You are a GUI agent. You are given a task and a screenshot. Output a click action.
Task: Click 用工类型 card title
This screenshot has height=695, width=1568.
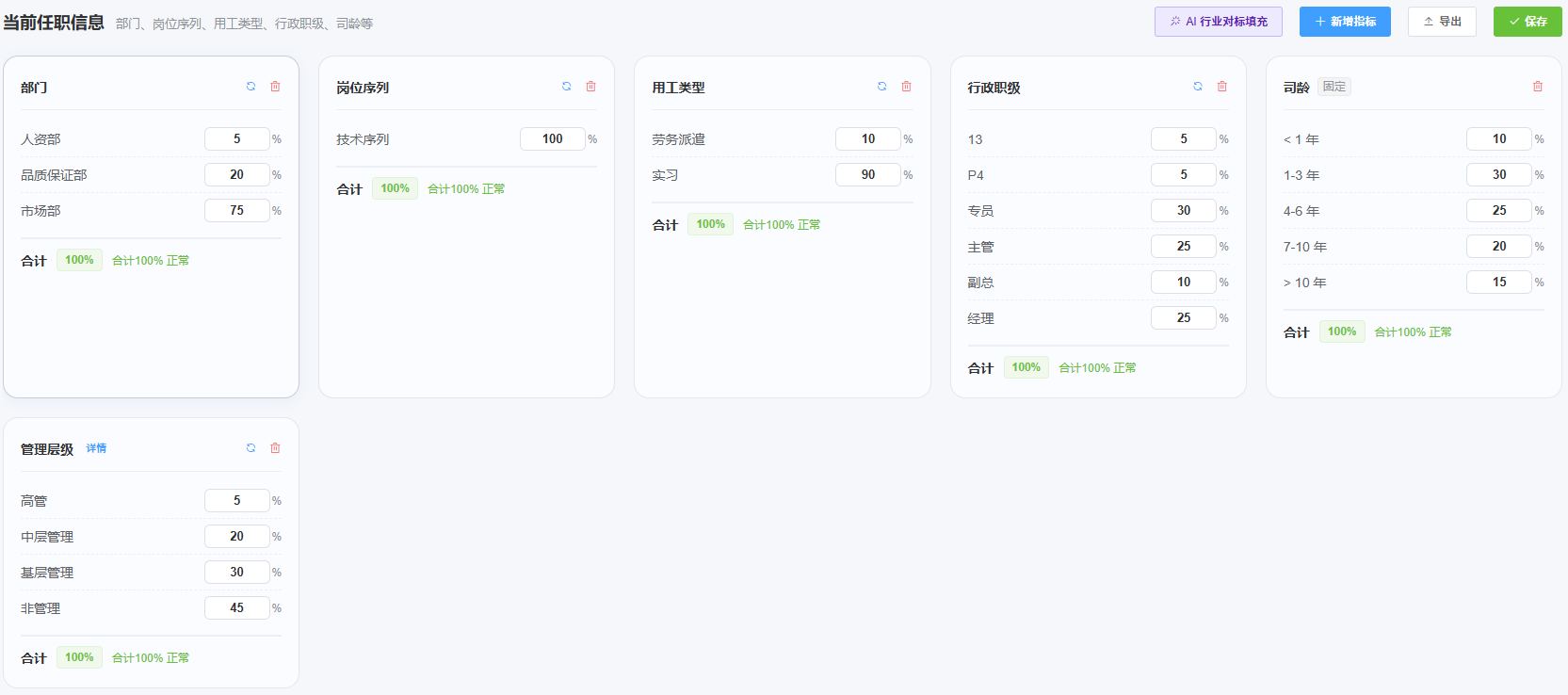click(678, 88)
